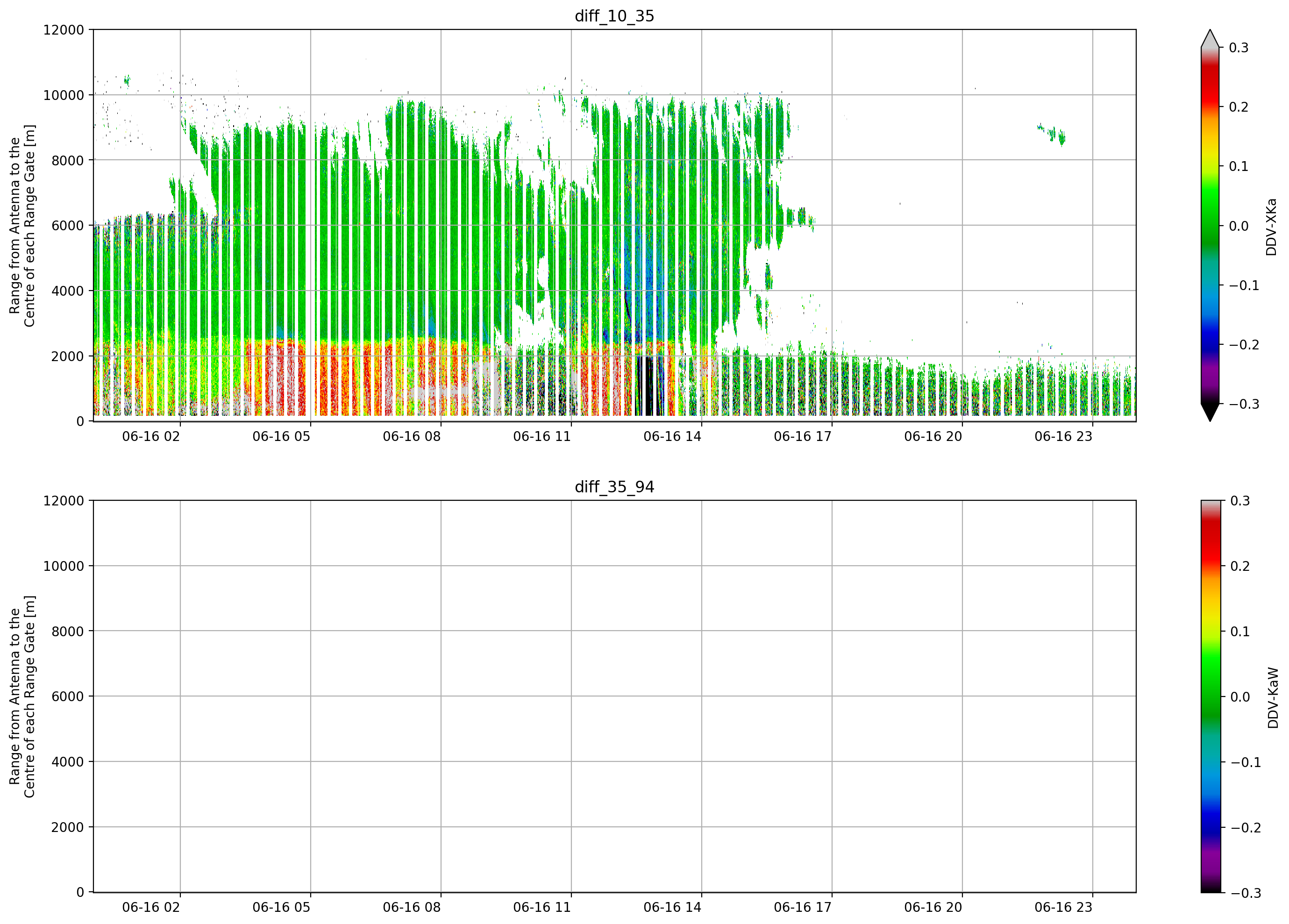Click the −0.3 tick on DDV-XKa colorbar
This screenshot has height=924, width=1289.
point(1244,404)
